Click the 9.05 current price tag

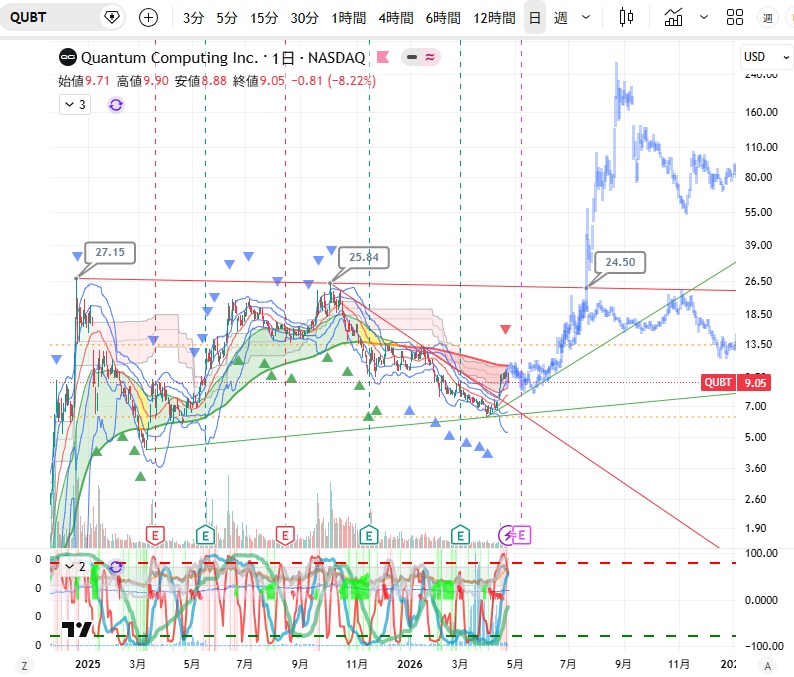[x=755, y=382]
